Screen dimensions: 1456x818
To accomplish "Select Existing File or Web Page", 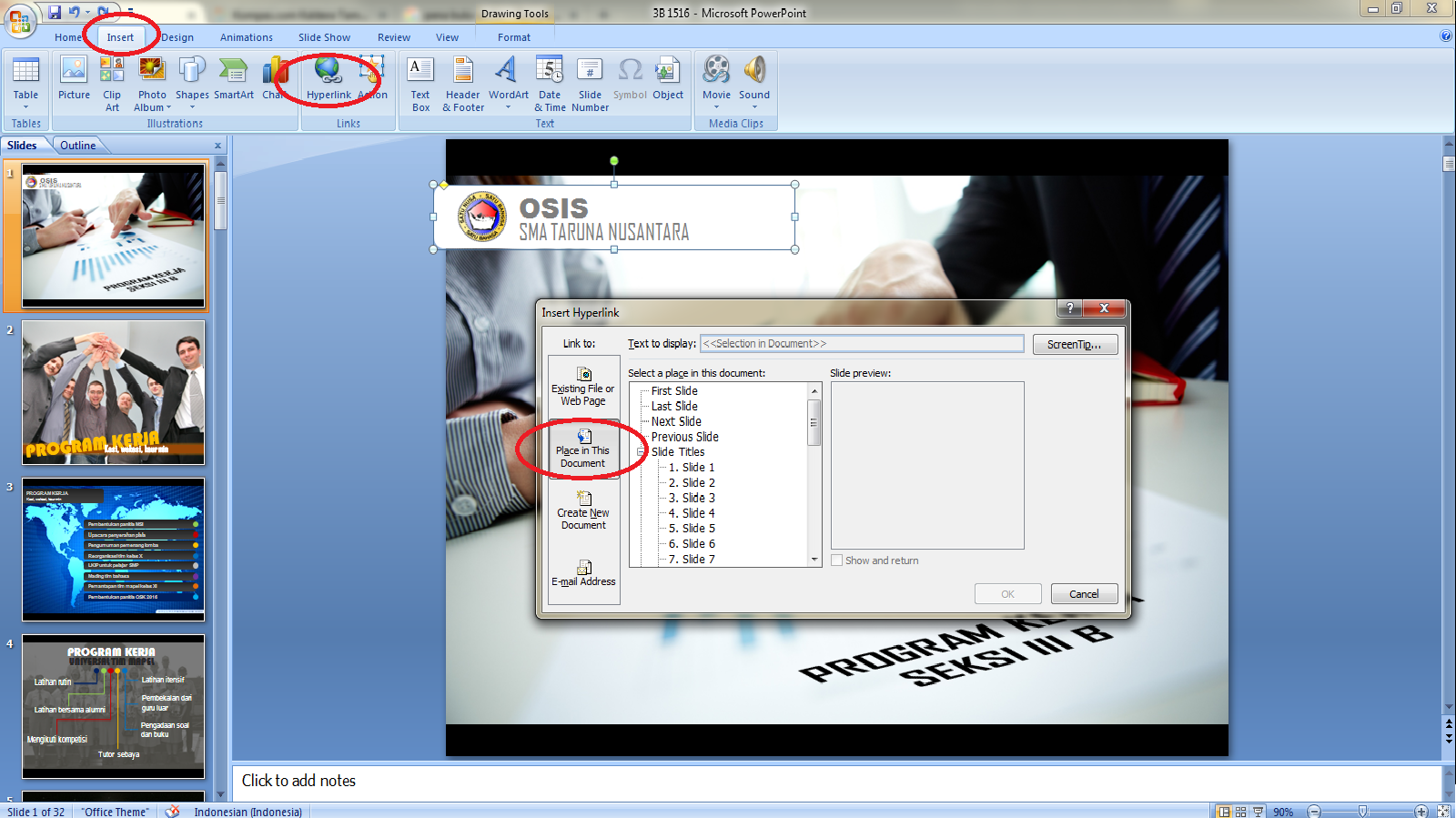I will coord(583,387).
